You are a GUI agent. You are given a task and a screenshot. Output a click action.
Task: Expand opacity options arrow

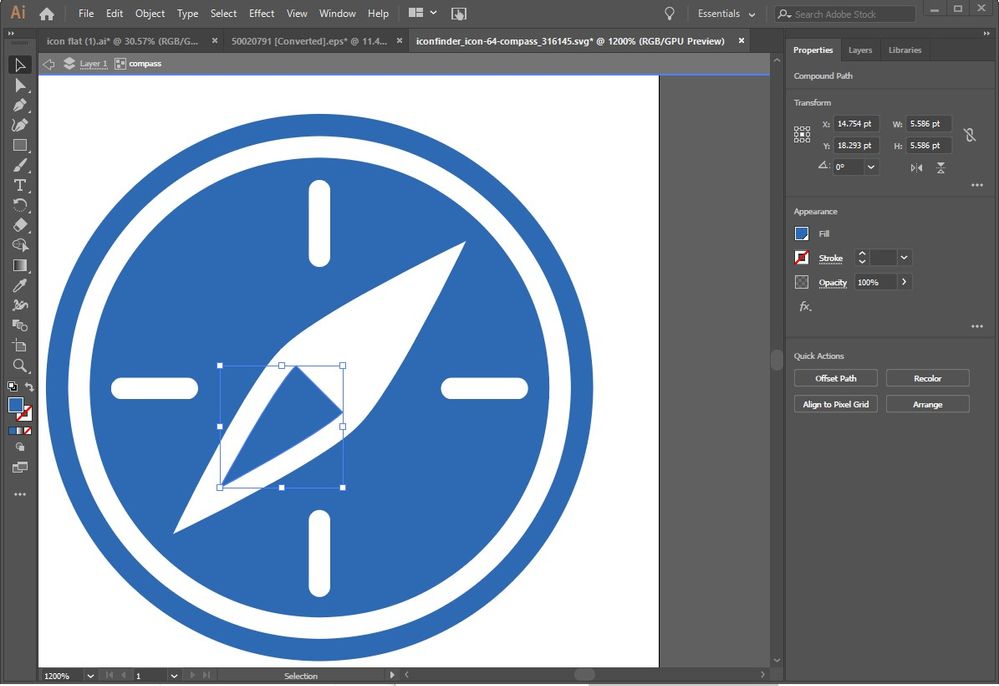pyautogui.click(x=904, y=282)
